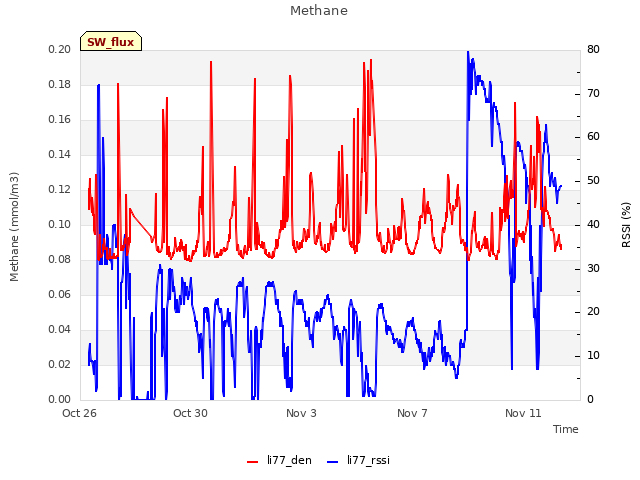The height and width of the screenshot is (480, 640).
Task: Click the 0.08 left axis tick label
Action: [60, 260]
